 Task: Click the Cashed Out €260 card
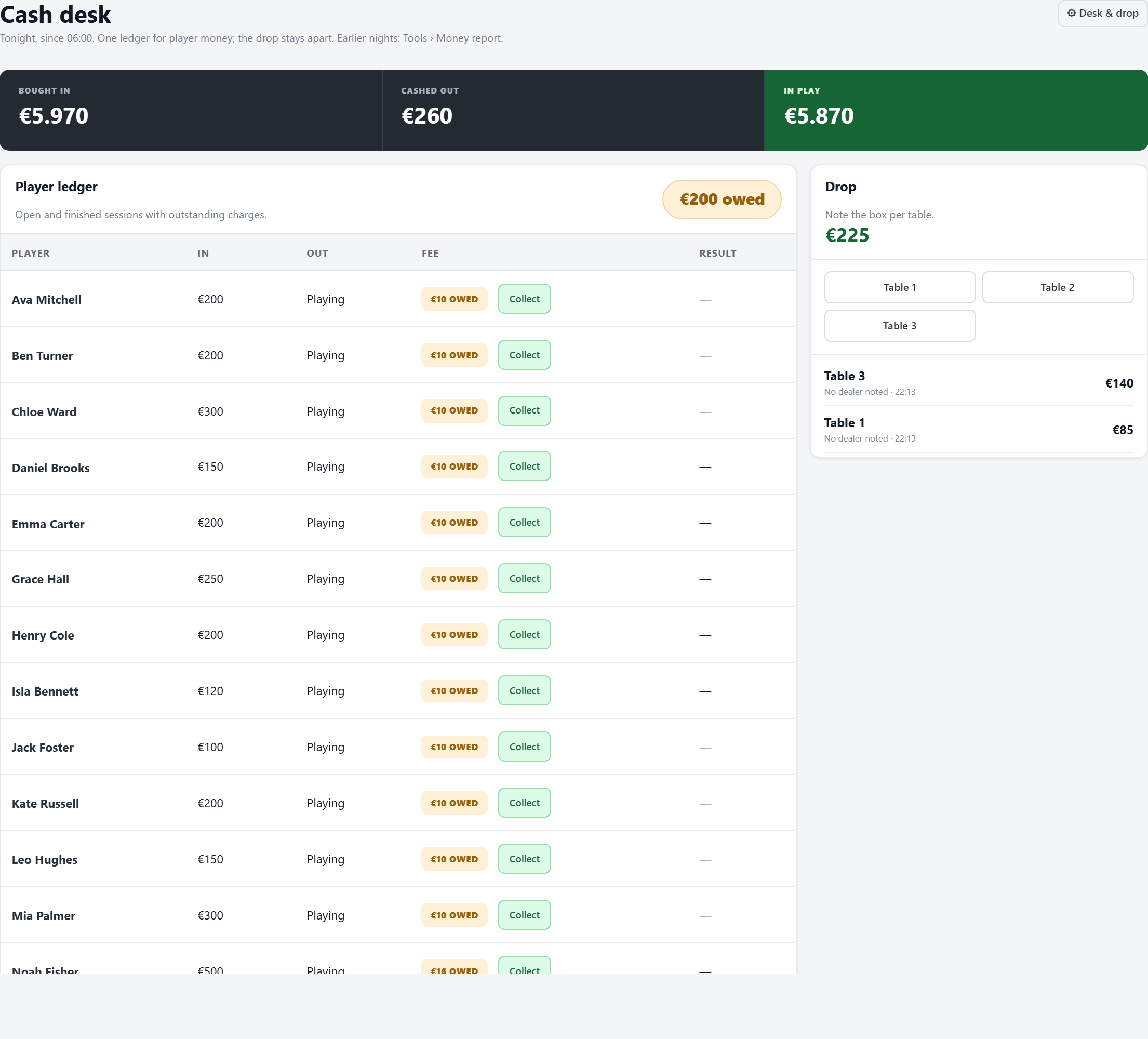pyautogui.click(x=573, y=110)
